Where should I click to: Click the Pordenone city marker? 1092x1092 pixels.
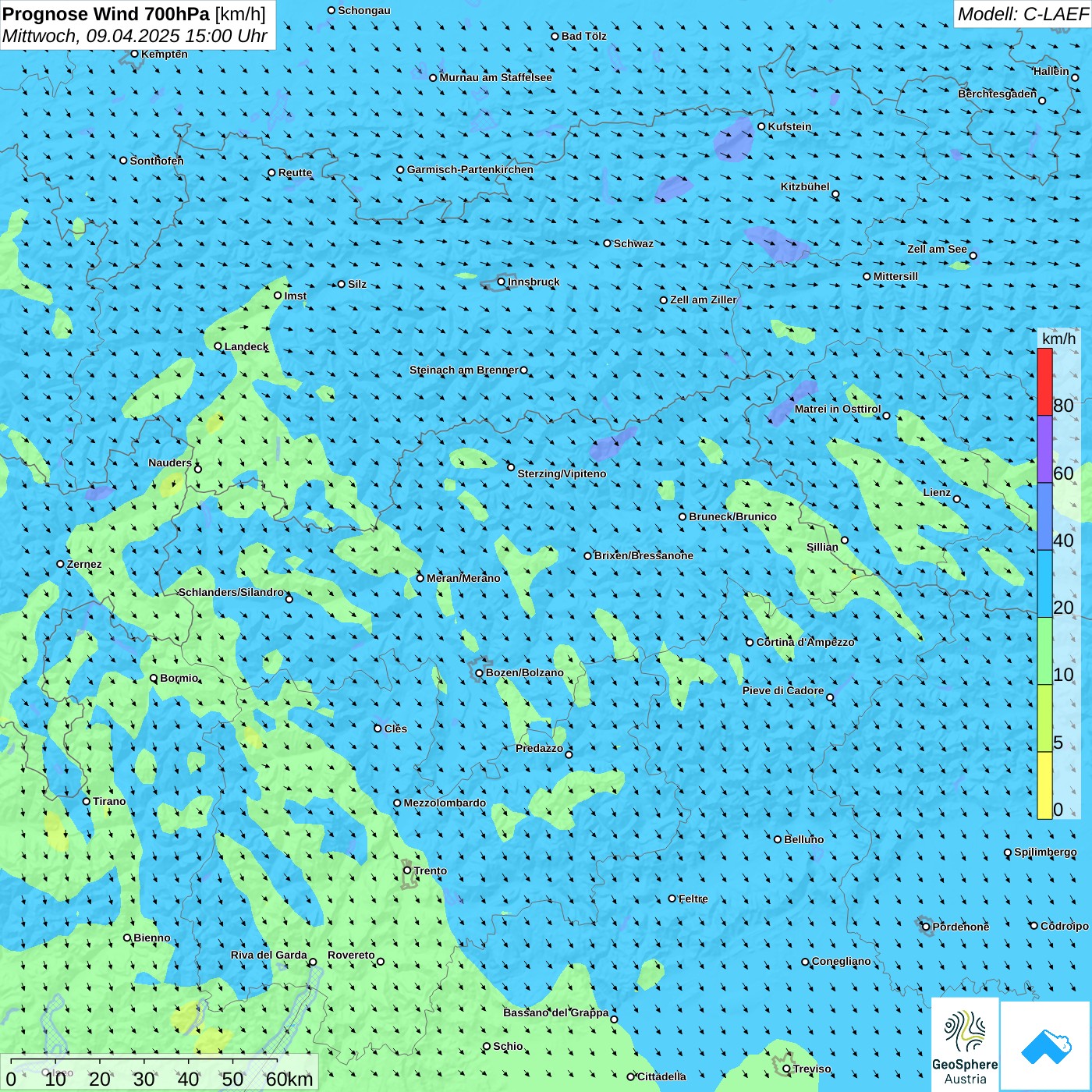pos(926,927)
